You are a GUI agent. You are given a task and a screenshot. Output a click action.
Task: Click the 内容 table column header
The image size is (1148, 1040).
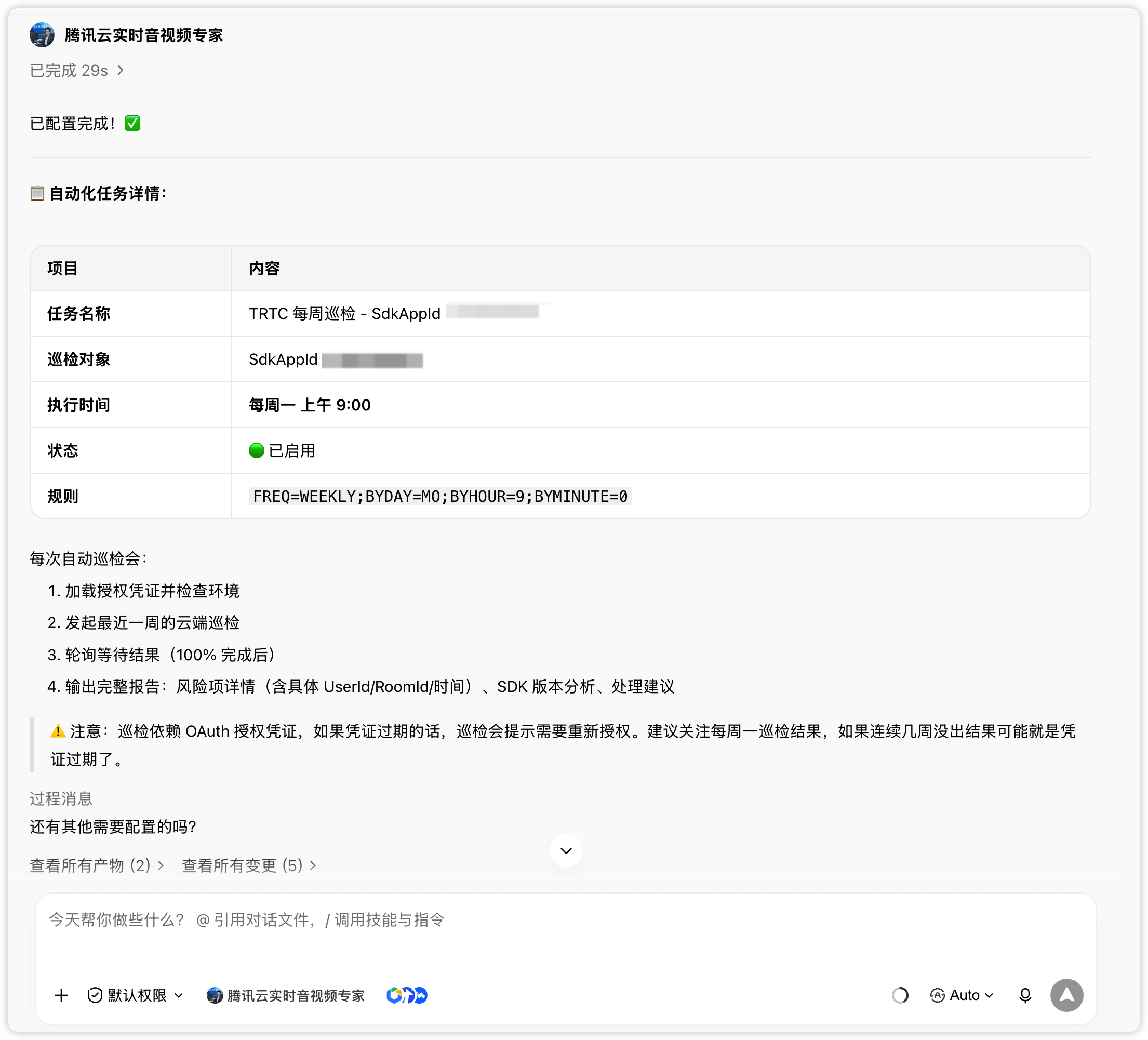[264, 268]
